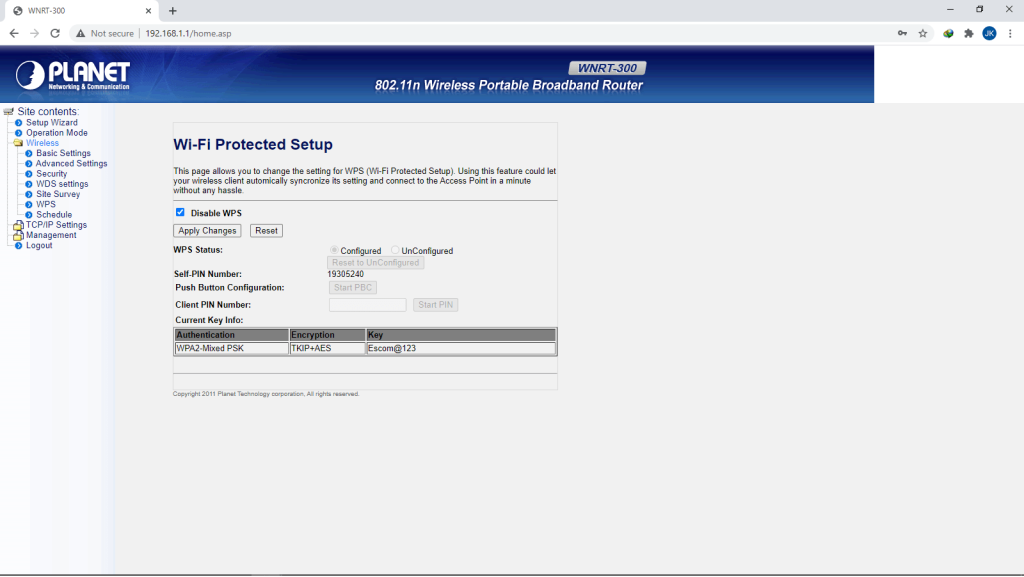
Task: Click the Client PIN Number field
Action: pyautogui.click(x=368, y=305)
